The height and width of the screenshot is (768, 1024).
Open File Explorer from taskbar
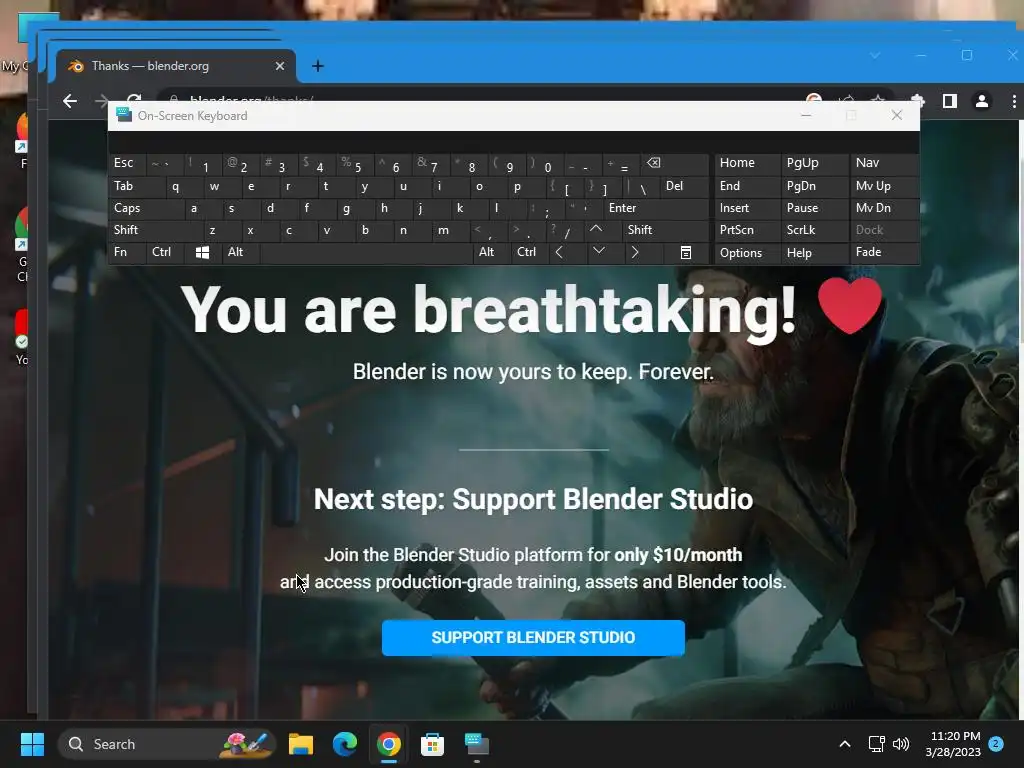click(x=301, y=744)
